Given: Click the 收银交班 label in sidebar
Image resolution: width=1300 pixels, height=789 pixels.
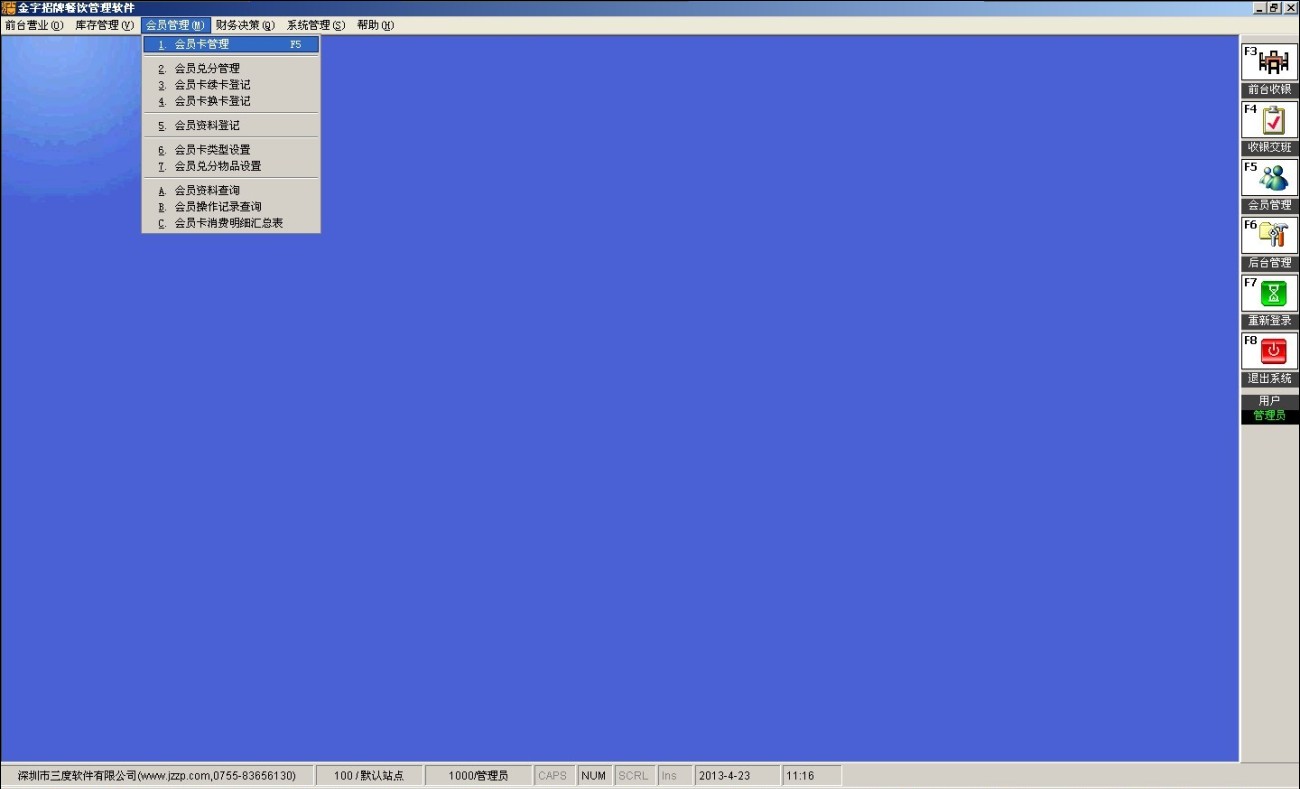Looking at the screenshot, I should [x=1269, y=148].
